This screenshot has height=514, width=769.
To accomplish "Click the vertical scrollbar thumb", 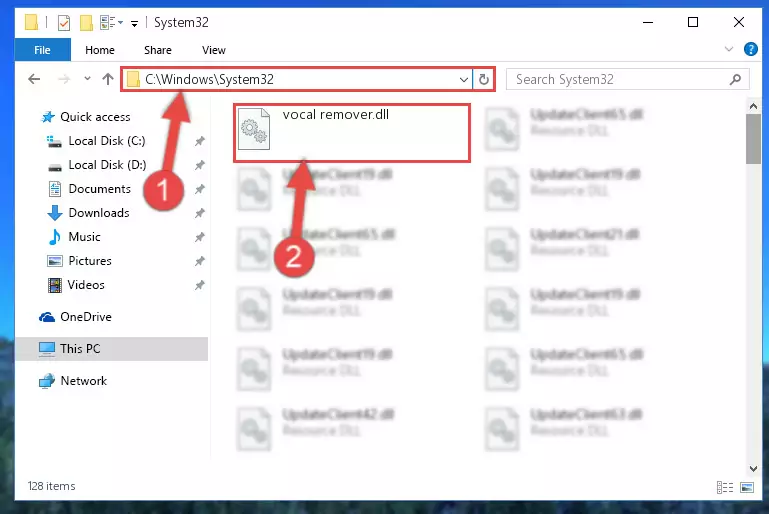I will 753,139.
